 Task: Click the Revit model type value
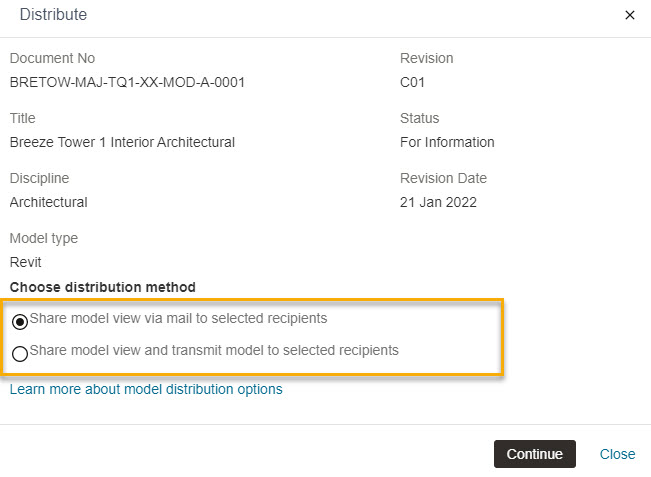click(x=26, y=262)
